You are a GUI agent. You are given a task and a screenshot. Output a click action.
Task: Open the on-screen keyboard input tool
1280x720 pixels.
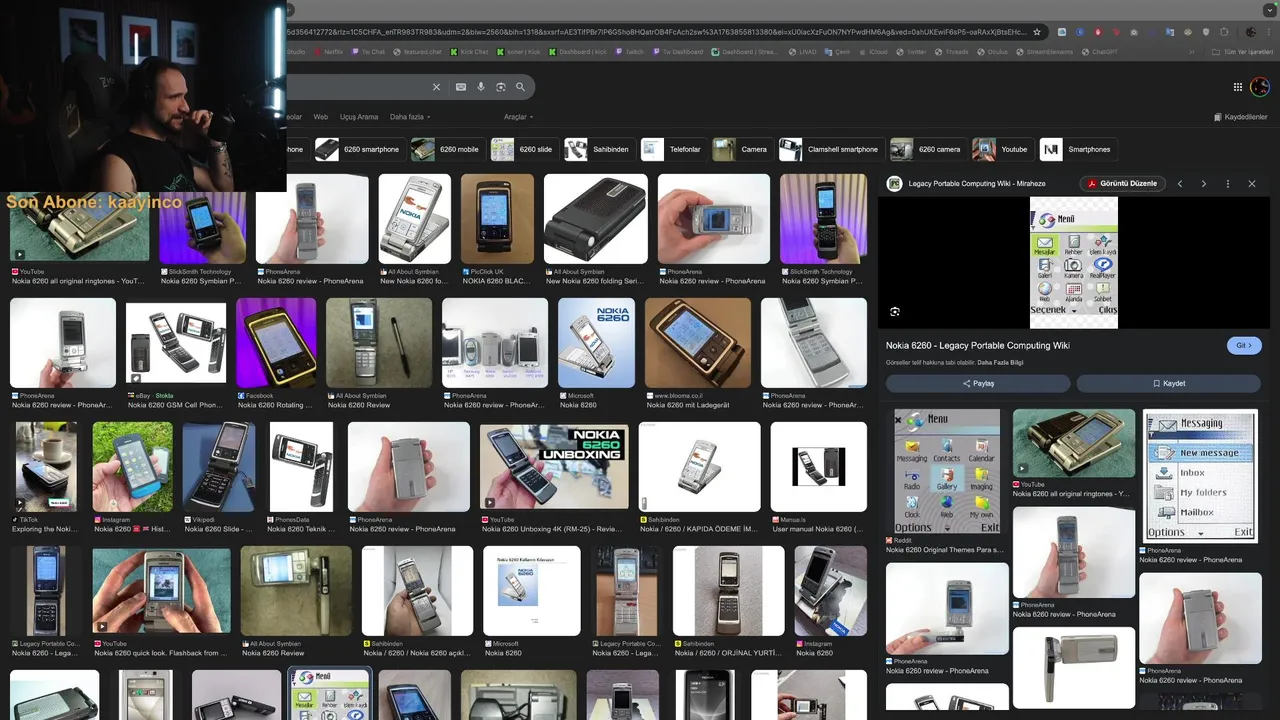point(461,87)
